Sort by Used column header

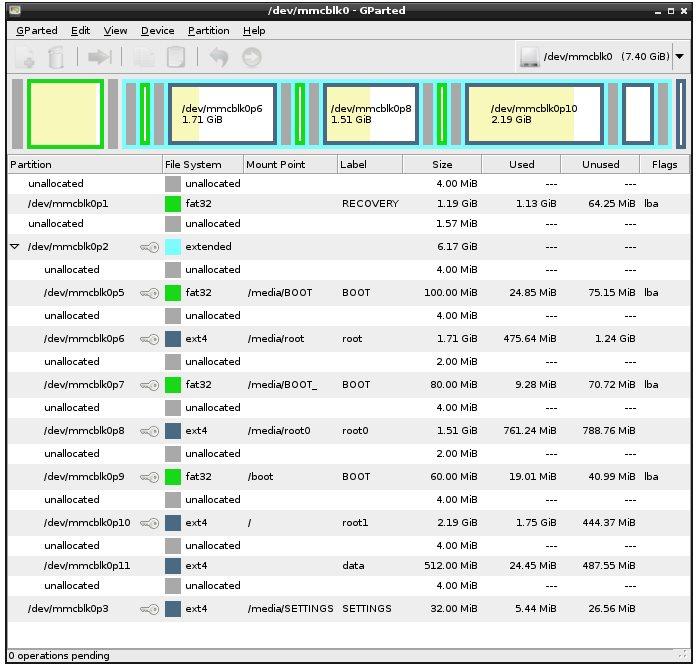point(521,164)
